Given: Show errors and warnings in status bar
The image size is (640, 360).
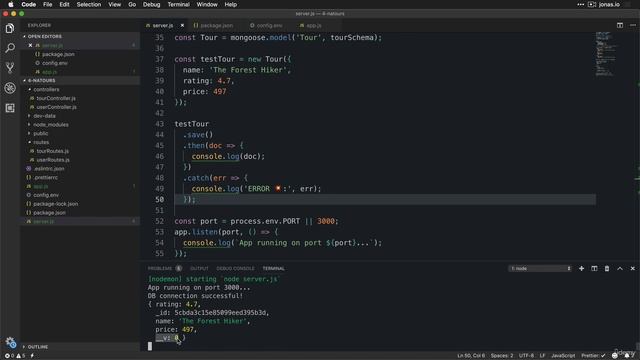Looking at the screenshot, I should (15, 356).
